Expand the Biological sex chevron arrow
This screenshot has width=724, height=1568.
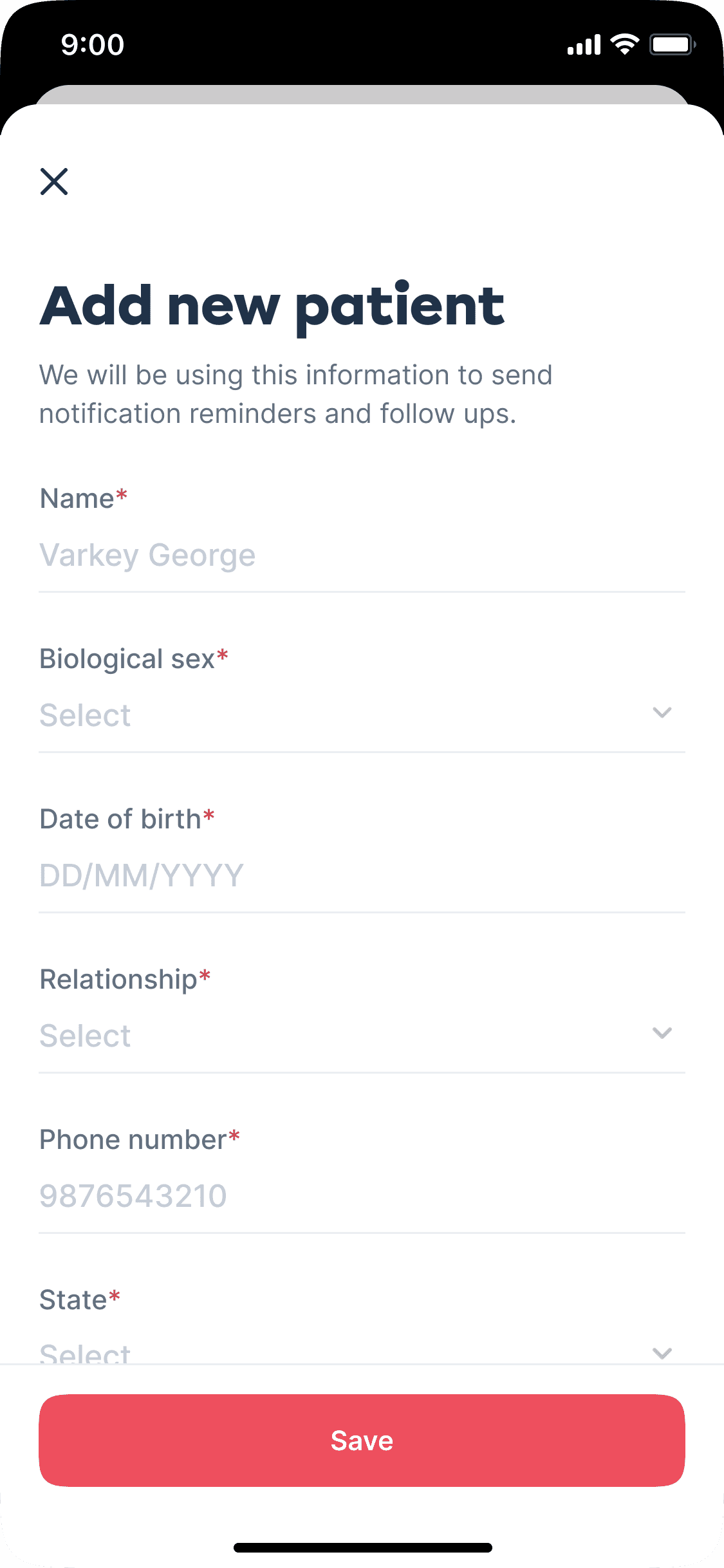point(662,713)
